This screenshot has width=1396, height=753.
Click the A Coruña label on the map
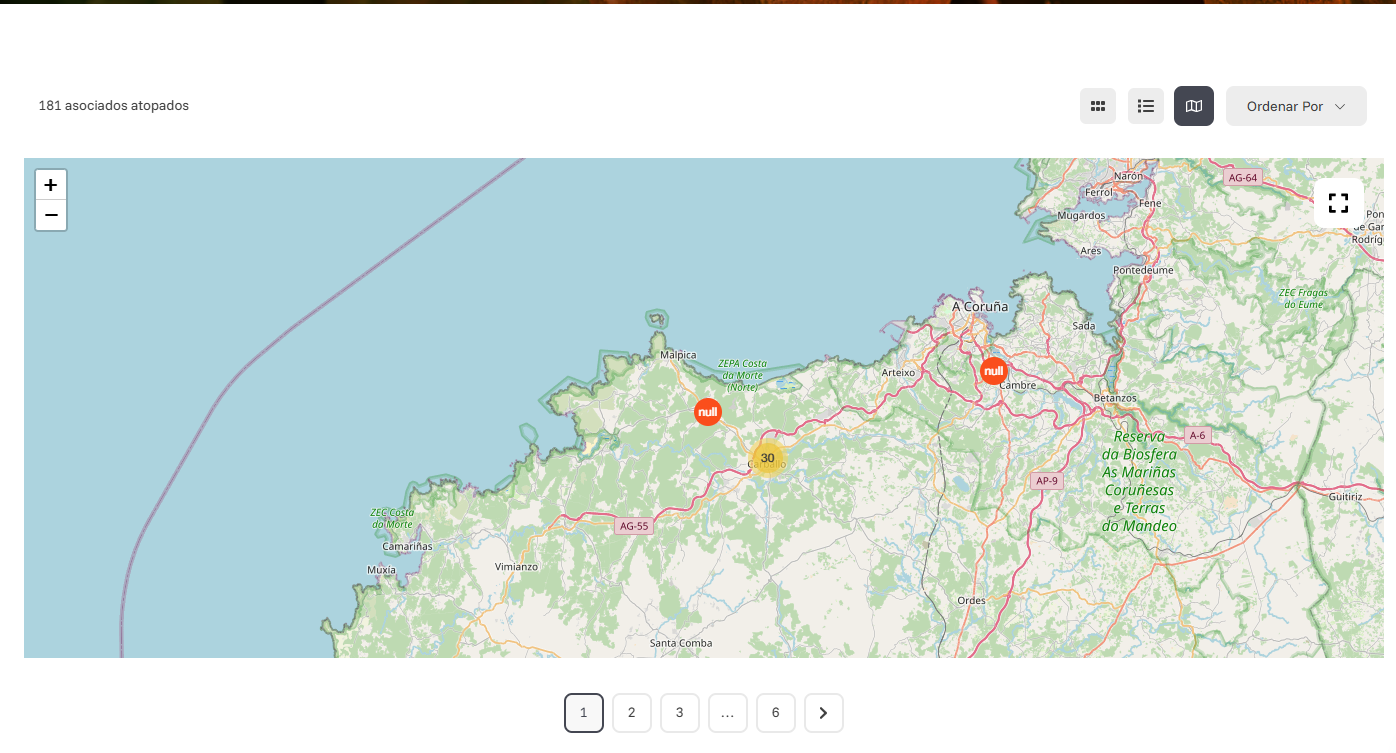tap(980, 307)
